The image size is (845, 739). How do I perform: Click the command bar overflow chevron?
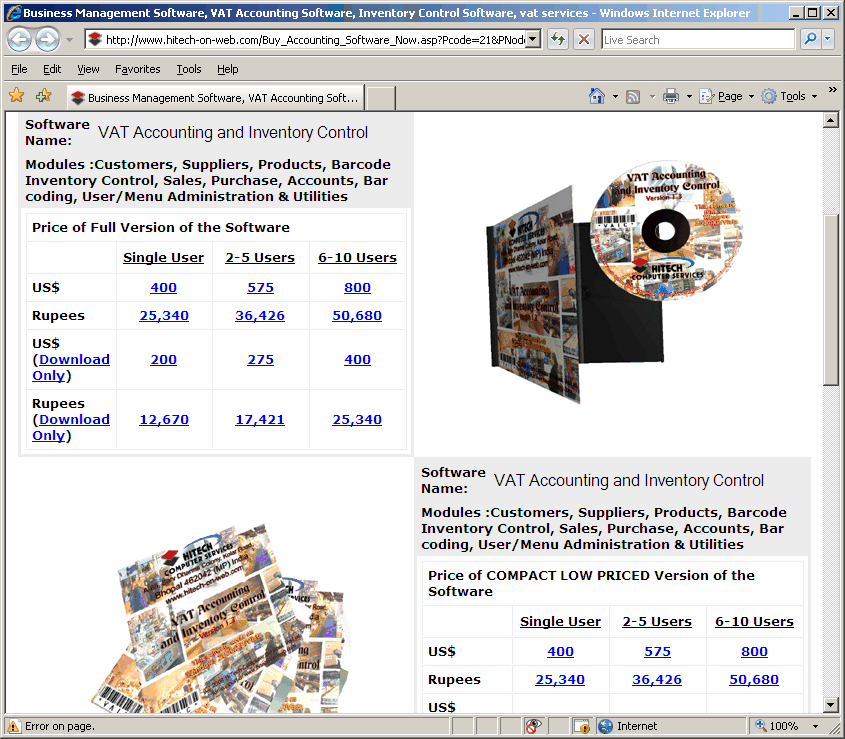[833, 89]
